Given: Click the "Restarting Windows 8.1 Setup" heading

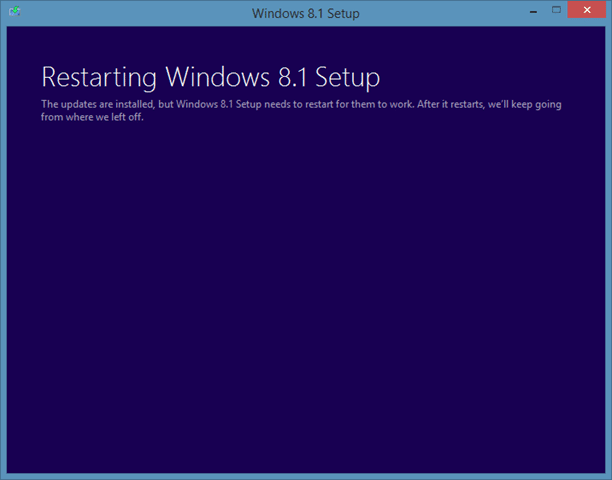Looking at the screenshot, I should [210, 78].
